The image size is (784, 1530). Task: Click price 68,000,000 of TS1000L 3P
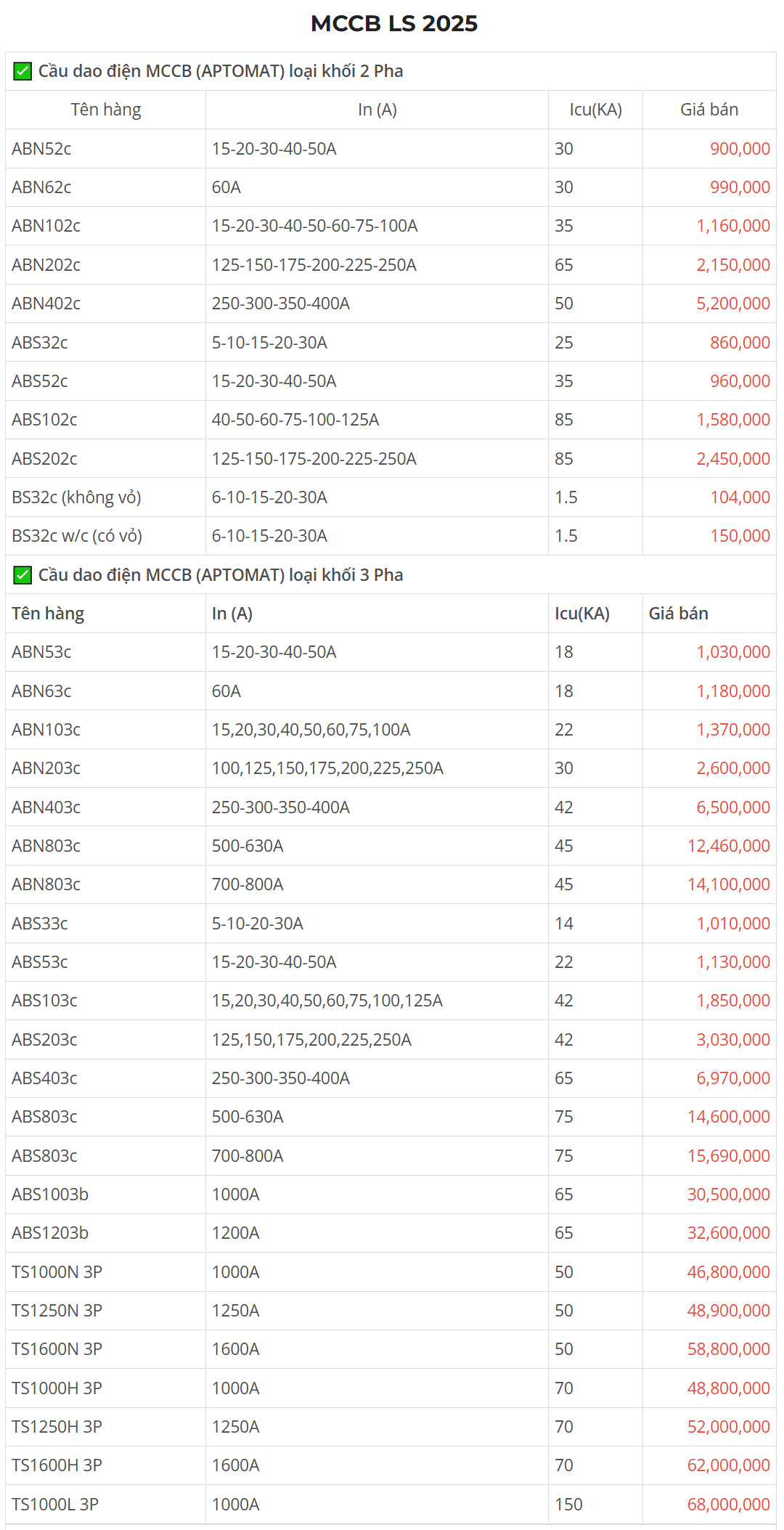[x=728, y=1505]
